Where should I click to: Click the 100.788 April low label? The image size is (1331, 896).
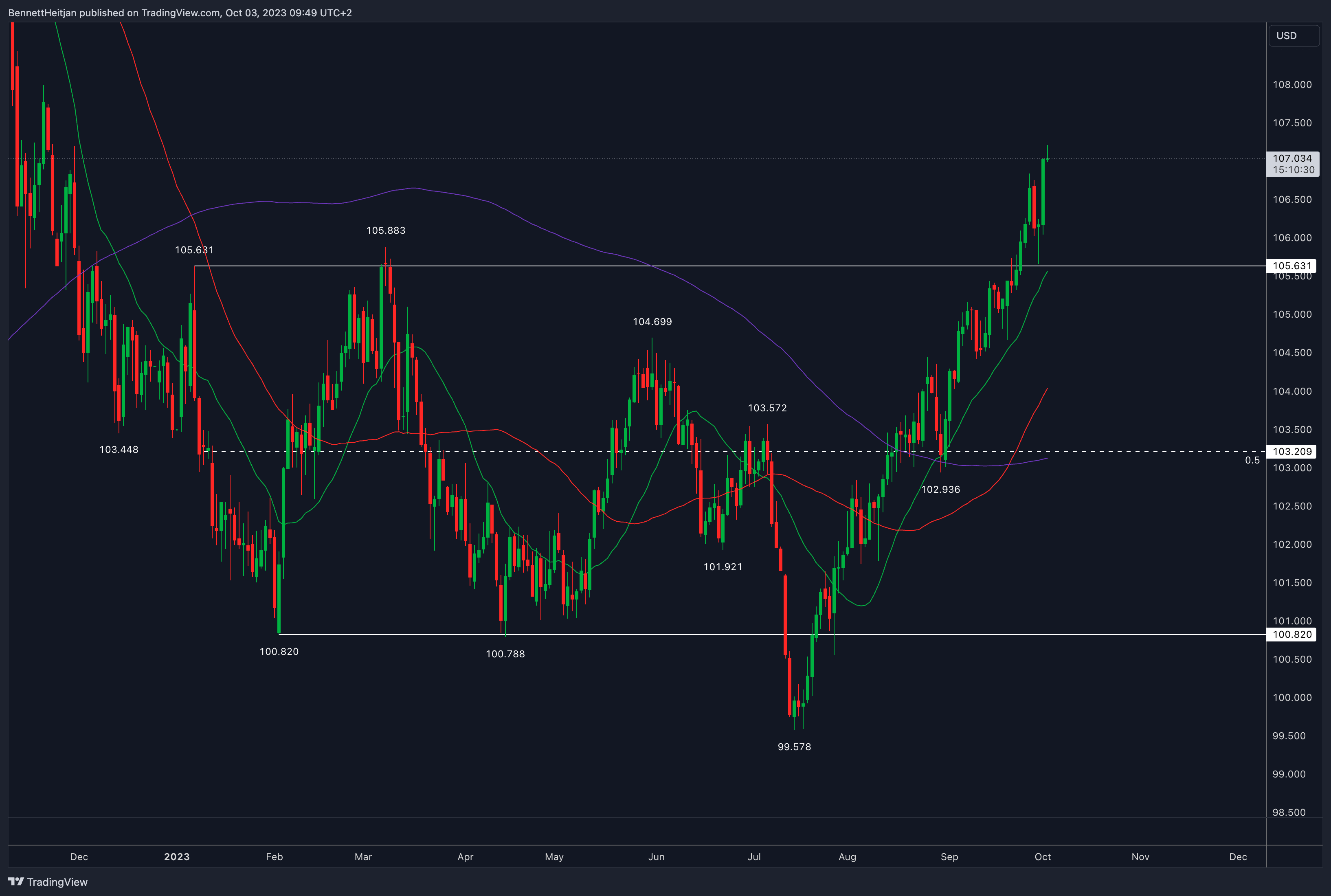pos(505,654)
